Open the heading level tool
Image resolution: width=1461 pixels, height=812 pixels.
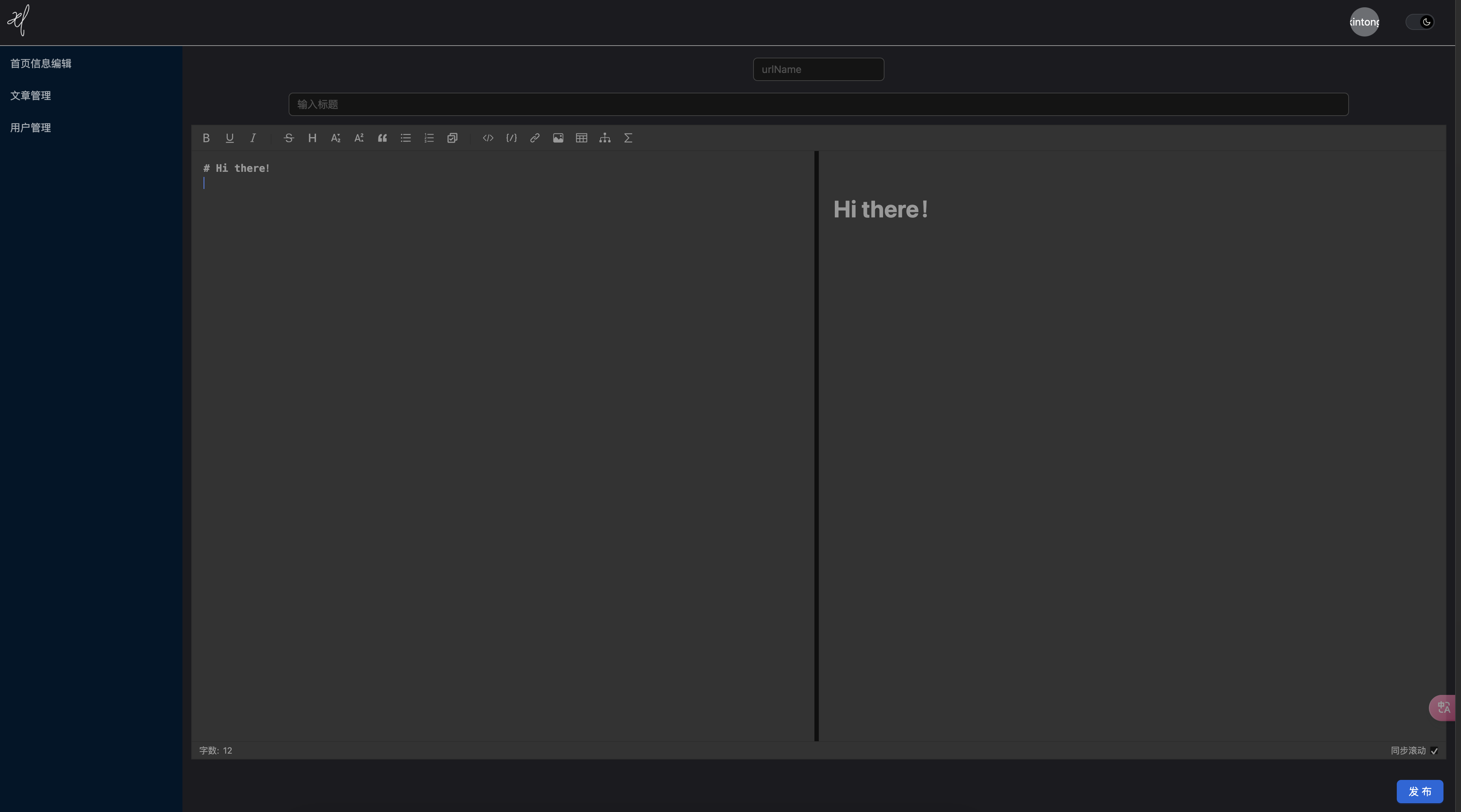pos(312,138)
